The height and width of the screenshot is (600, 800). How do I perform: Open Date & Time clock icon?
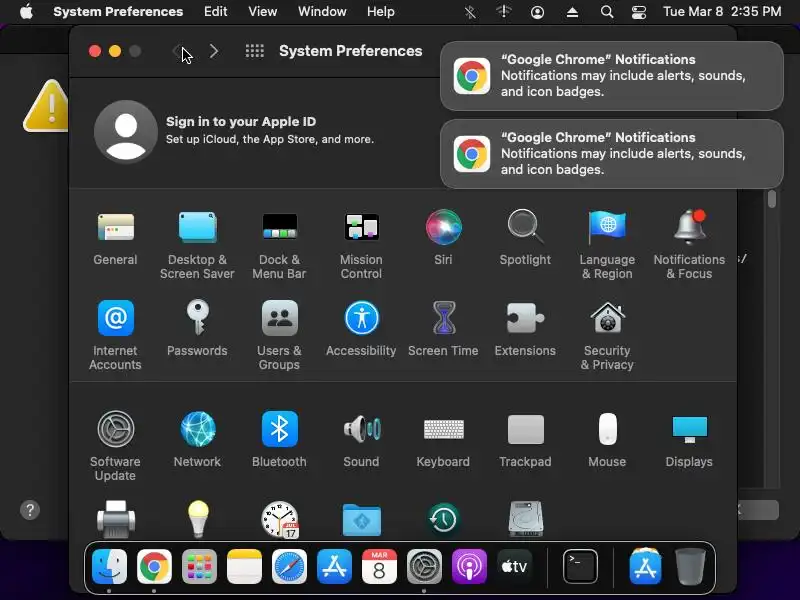[x=280, y=519]
